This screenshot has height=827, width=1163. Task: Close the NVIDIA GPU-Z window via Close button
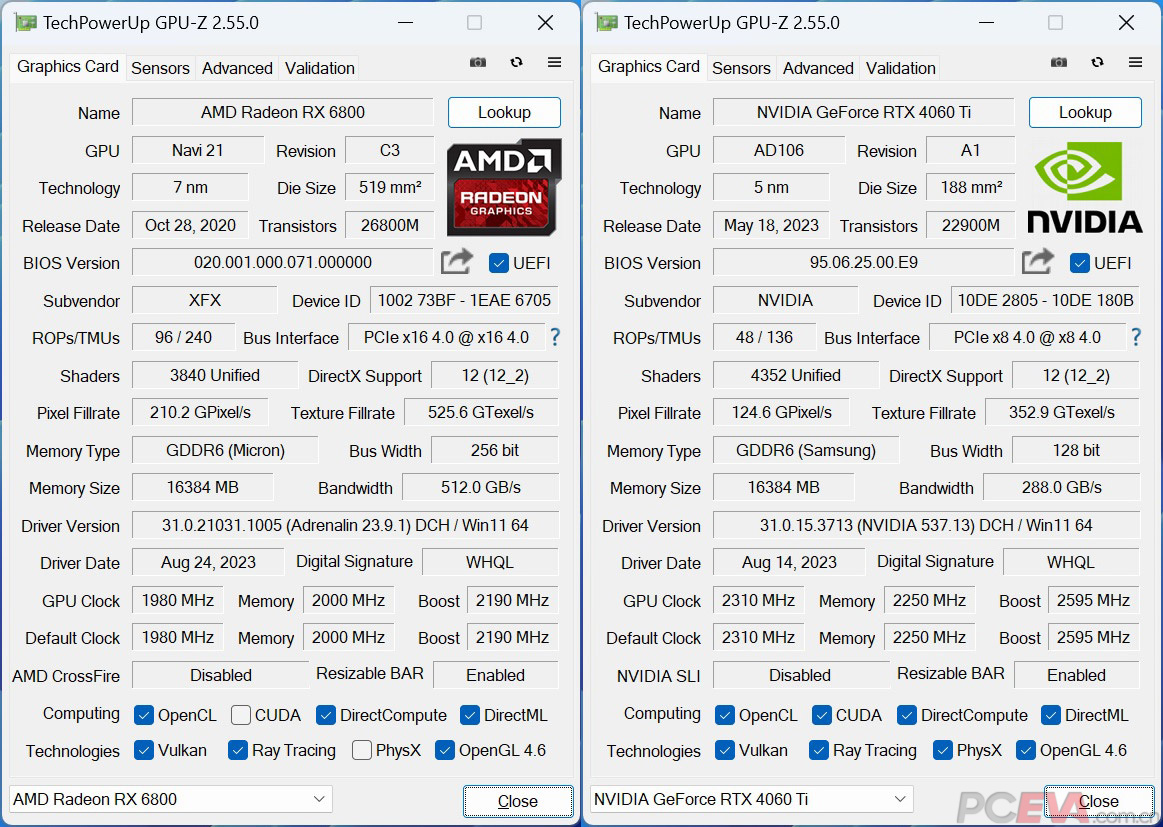1098,800
